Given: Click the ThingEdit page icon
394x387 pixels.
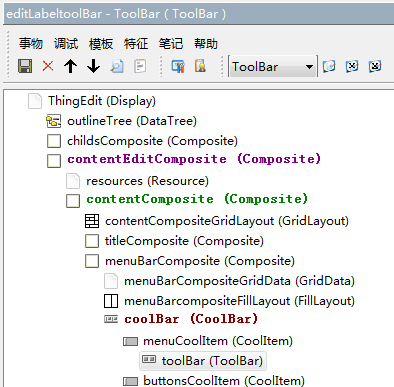Looking at the screenshot, I should (35, 101).
